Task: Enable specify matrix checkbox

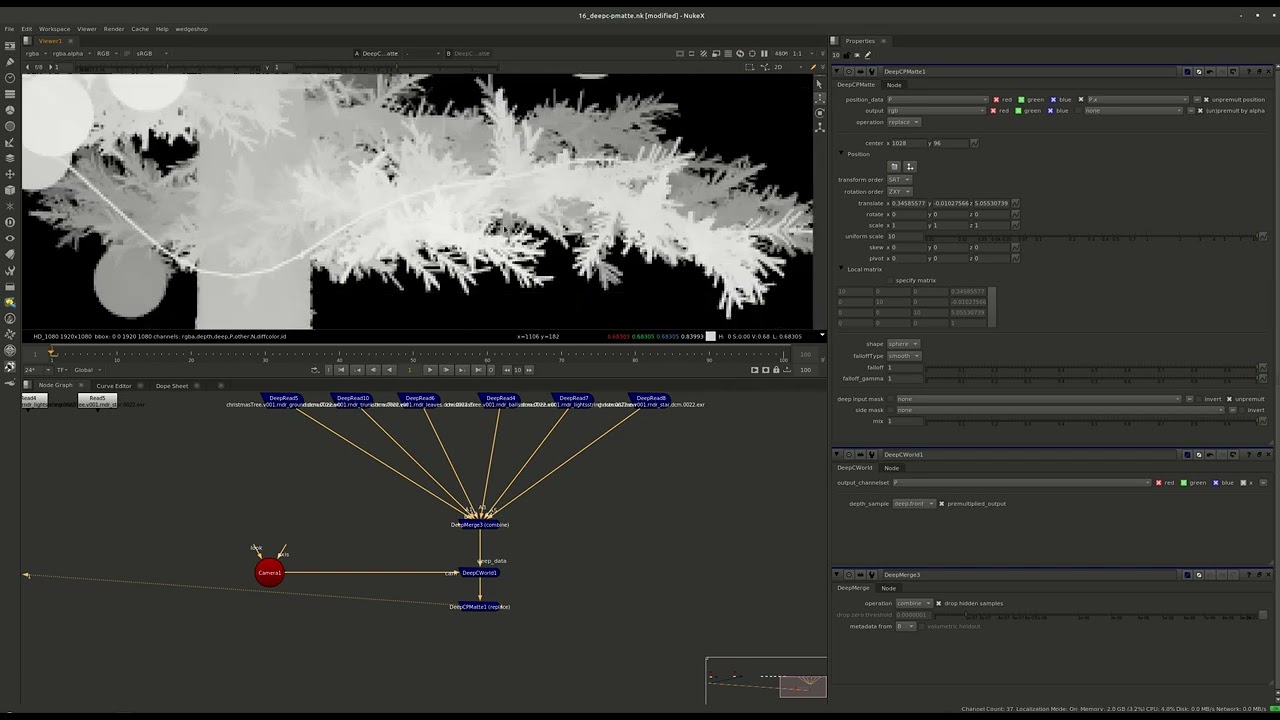Action: click(890, 280)
